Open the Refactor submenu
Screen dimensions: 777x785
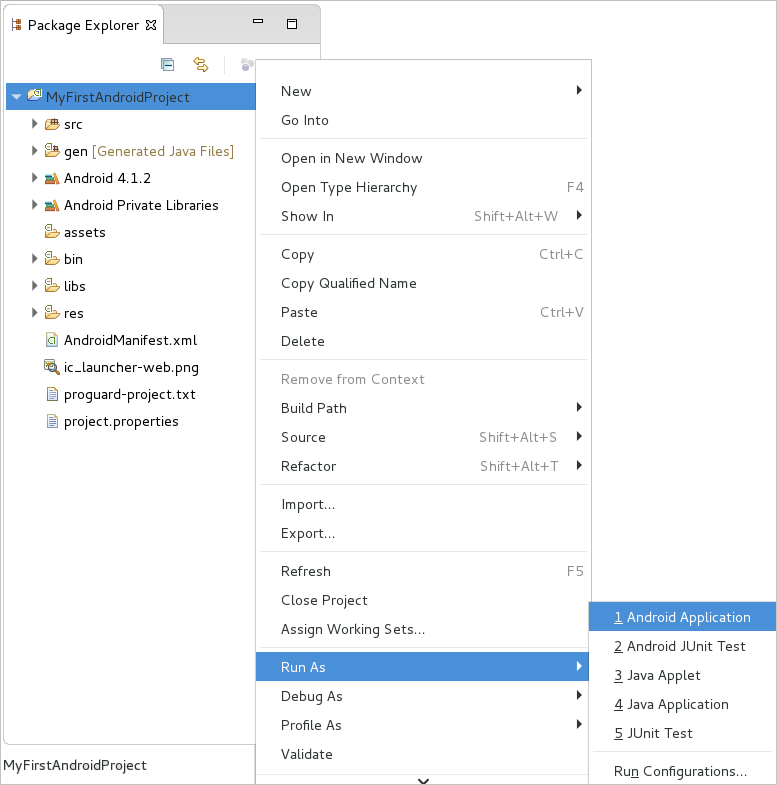(x=423, y=467)
